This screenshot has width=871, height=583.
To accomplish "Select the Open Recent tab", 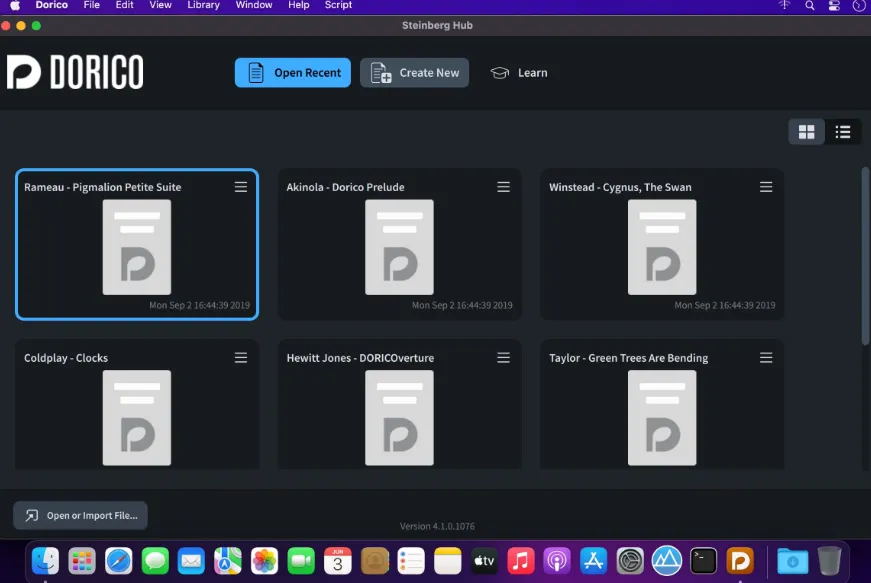I will (x=293, y=73).
